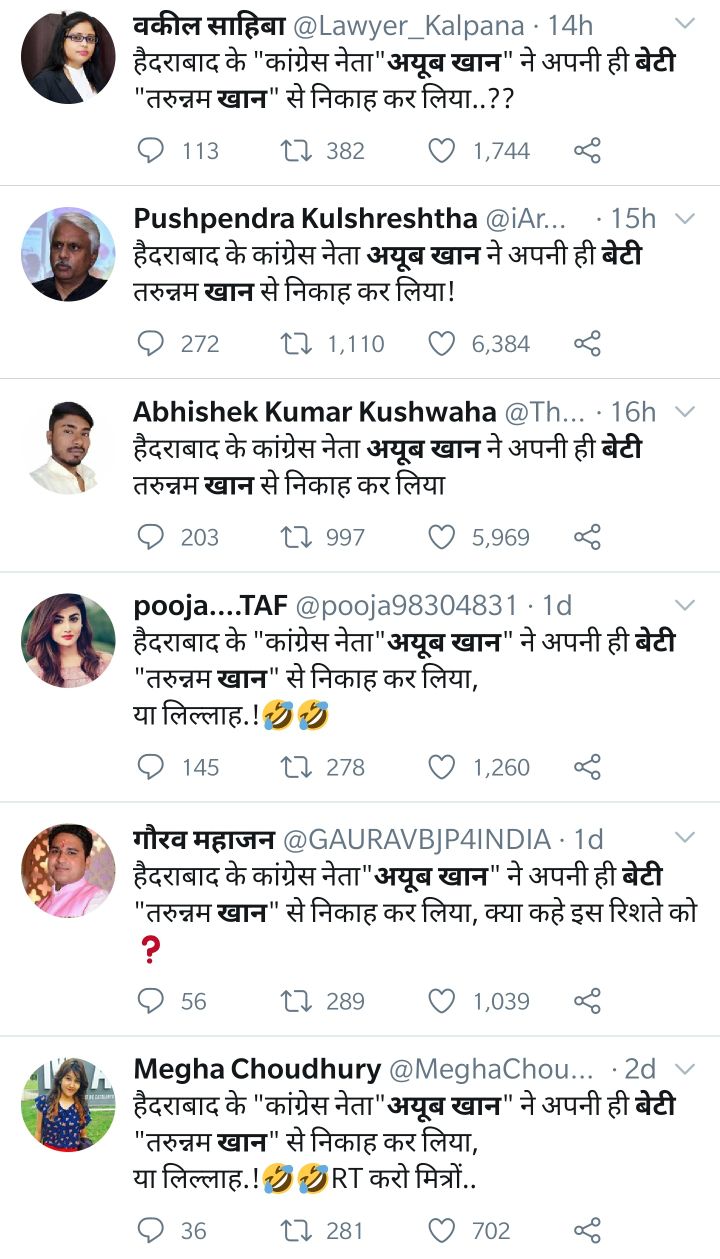Reply to pooja....TAF tweet
Viewport: 720px width, 1259px height.
pyautogui.click(x=150, y=767)
